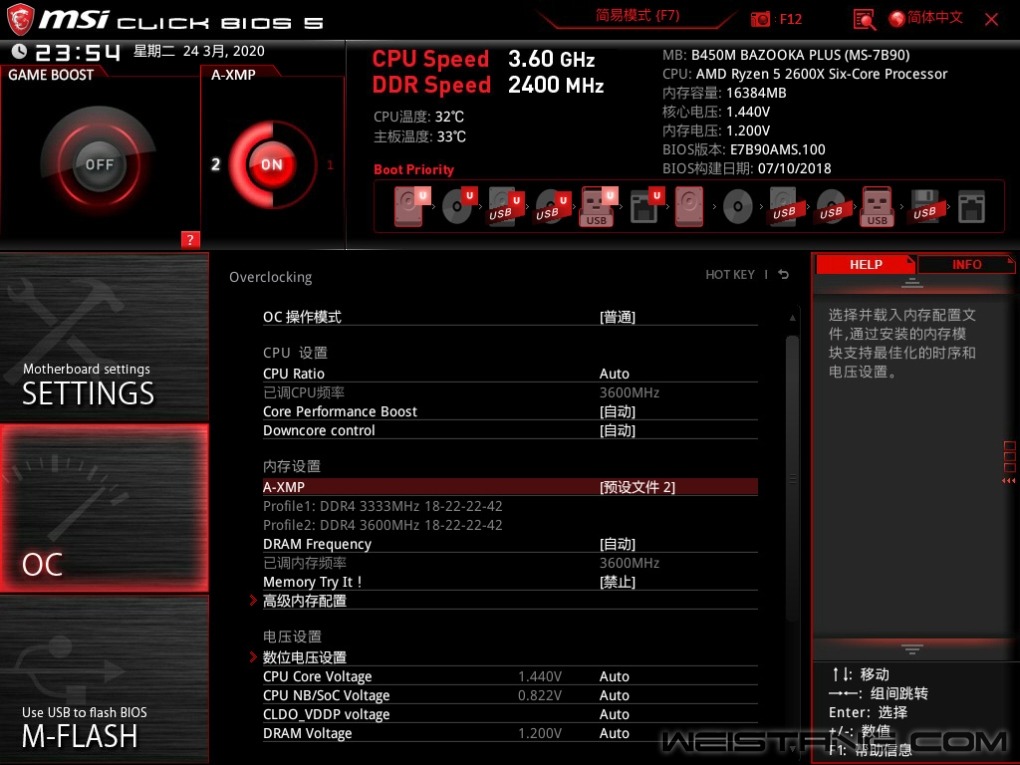Viewport: 1020px width, 765px height.
Task: Switch to the HELP tab
Action: 865,264
